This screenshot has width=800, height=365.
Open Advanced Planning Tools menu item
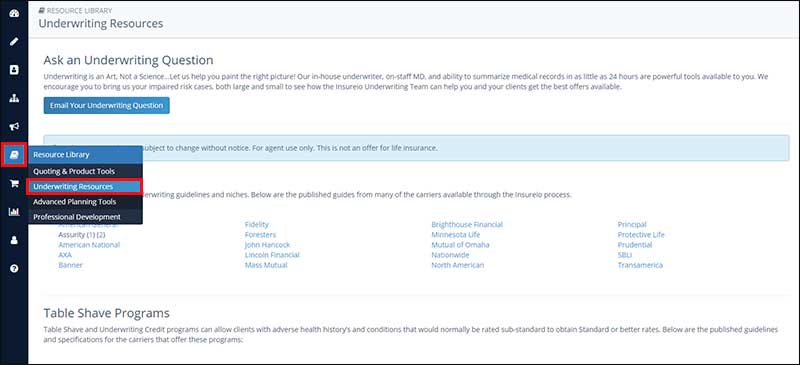pyautogui.click(x=85, y=202)
